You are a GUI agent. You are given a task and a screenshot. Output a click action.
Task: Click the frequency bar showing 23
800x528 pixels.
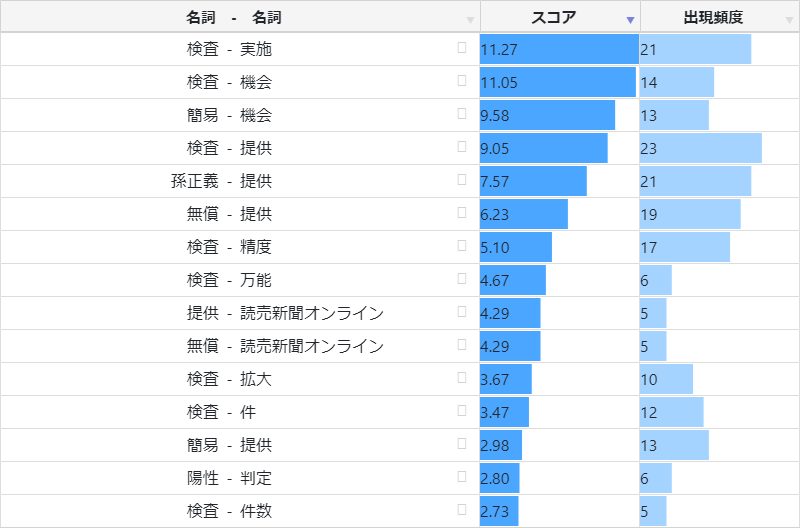coord(700,148)
